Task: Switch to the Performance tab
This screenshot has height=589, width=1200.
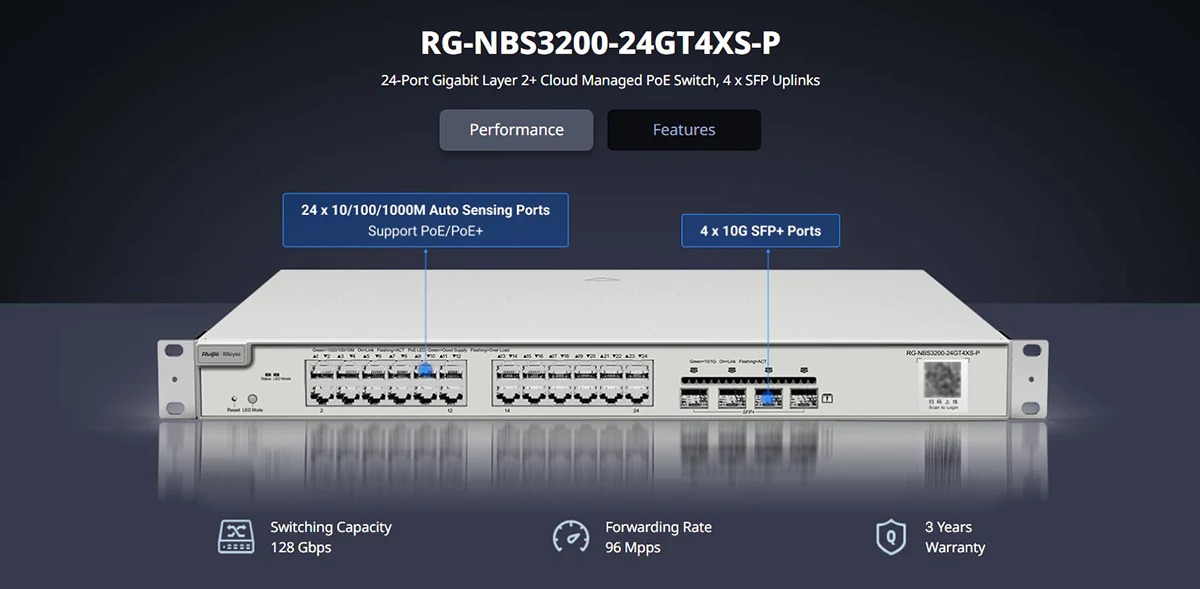Action: [516, 130]
